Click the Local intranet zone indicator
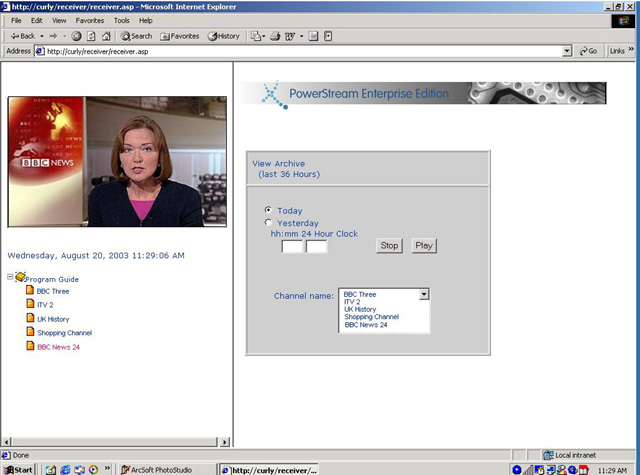Viewport: 640px width, 475px height. click(571, 455)
